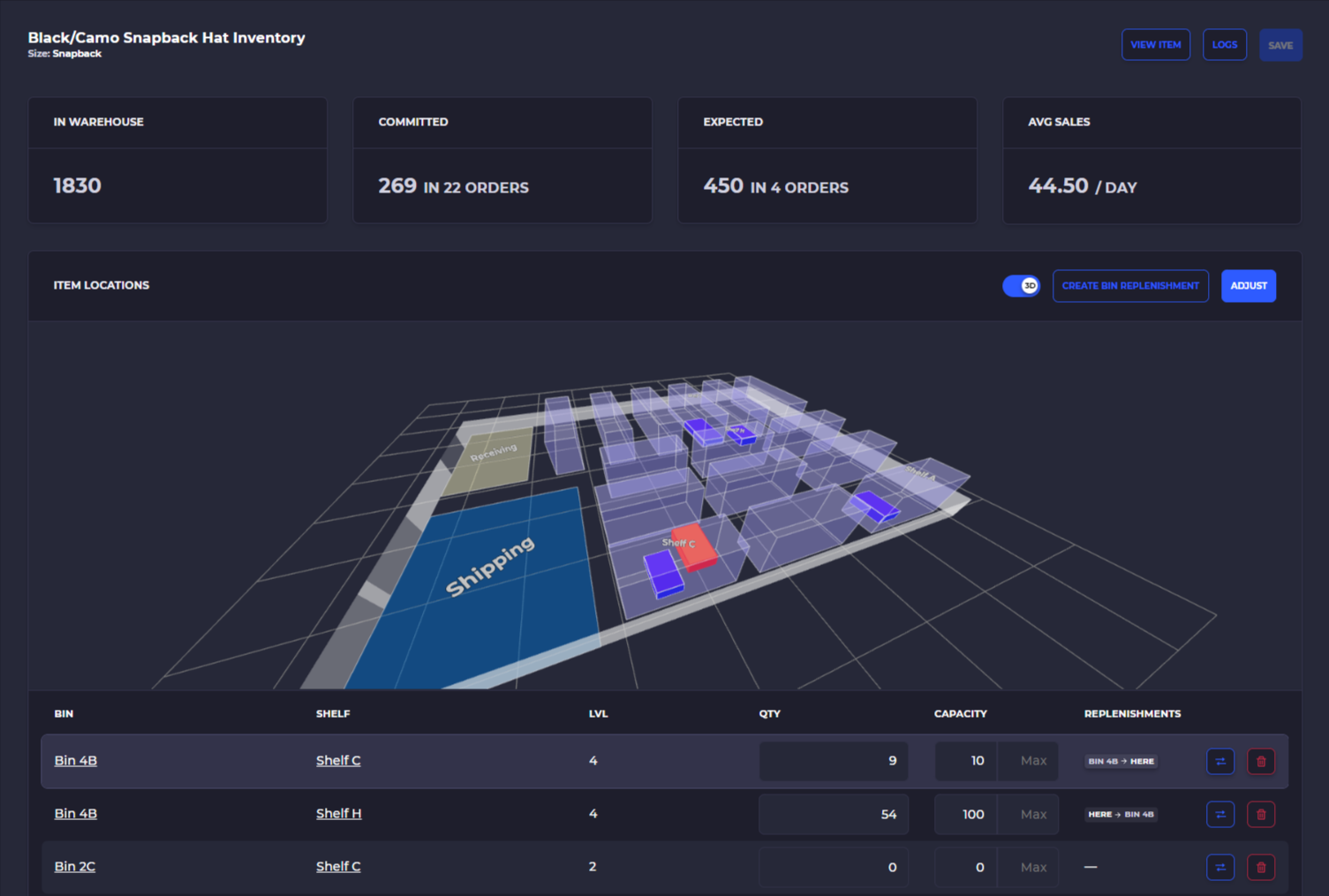
Task: Click Create Bin Replenishment
Action: [1130, 286]
